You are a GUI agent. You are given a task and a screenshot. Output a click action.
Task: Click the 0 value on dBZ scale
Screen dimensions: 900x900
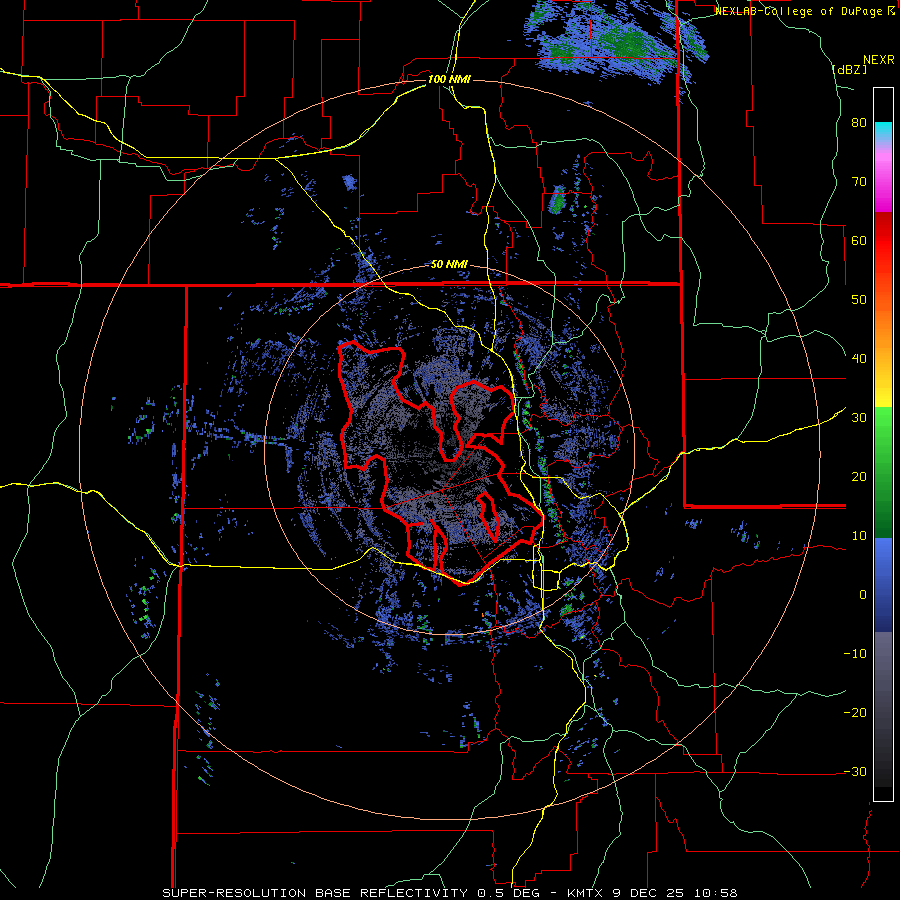point(863,595)
